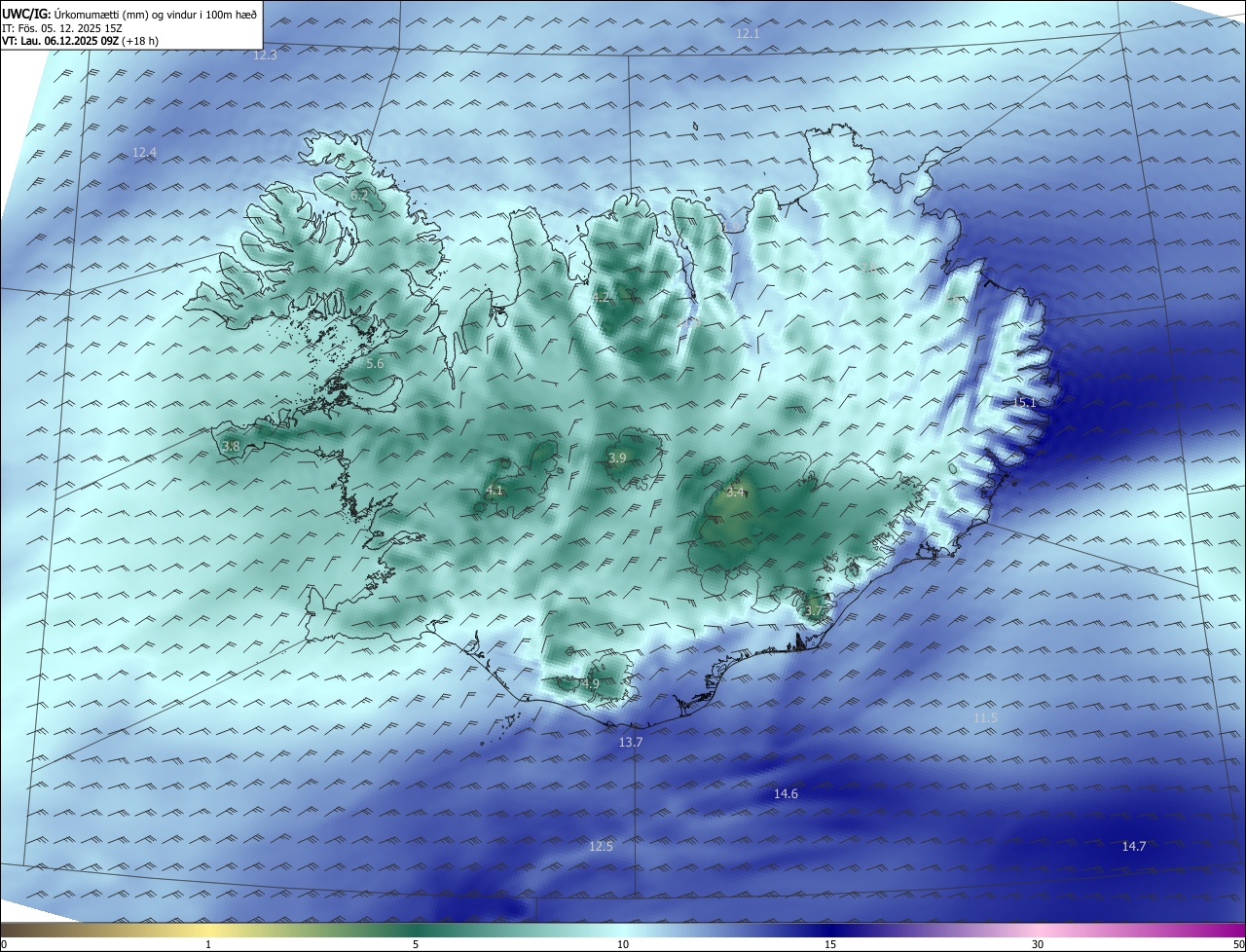
Task: Click the 15.1 value on the east coast
Action: 1025,403
